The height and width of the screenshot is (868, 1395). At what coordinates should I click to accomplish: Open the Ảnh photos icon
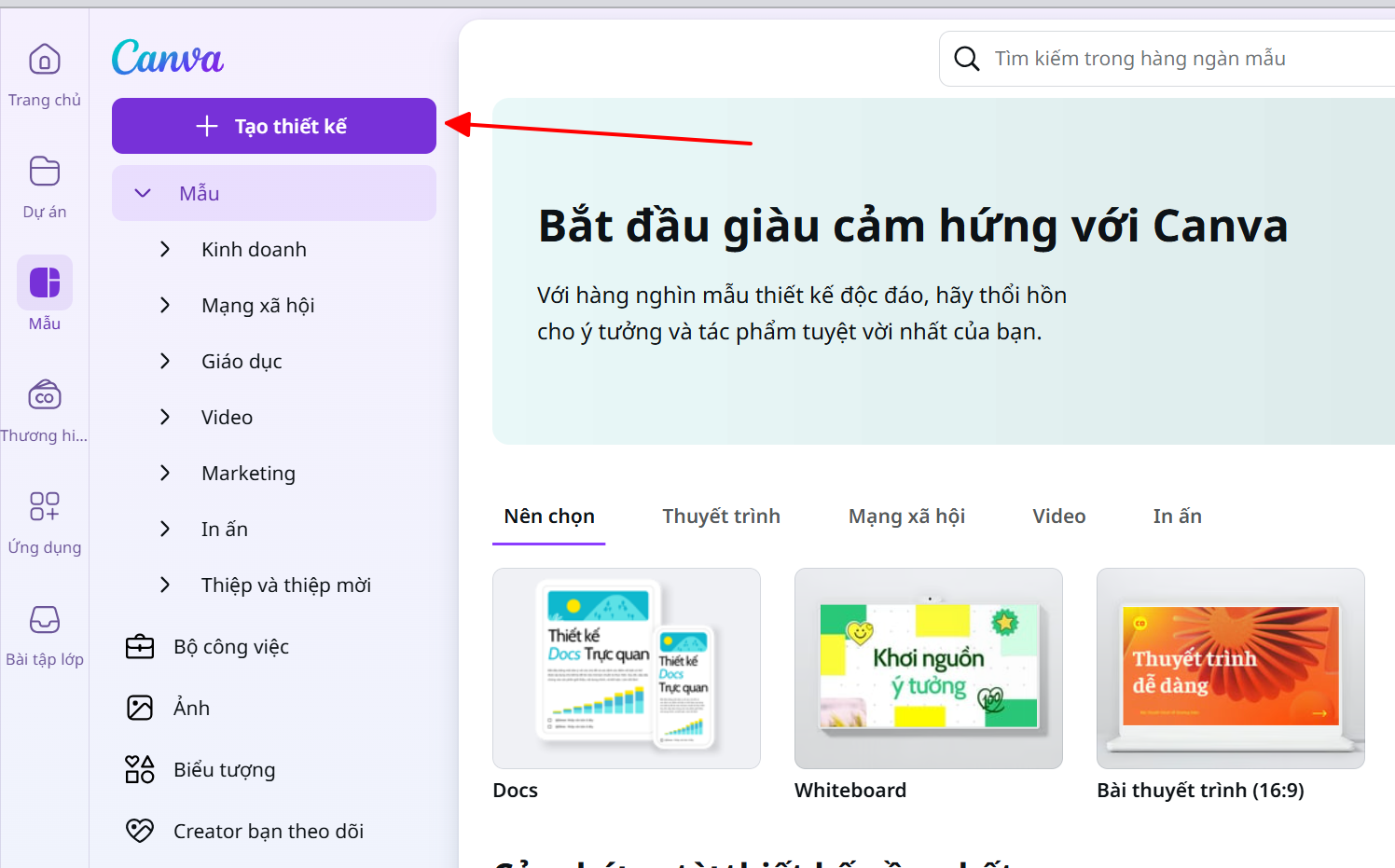[x=140, y=708]
